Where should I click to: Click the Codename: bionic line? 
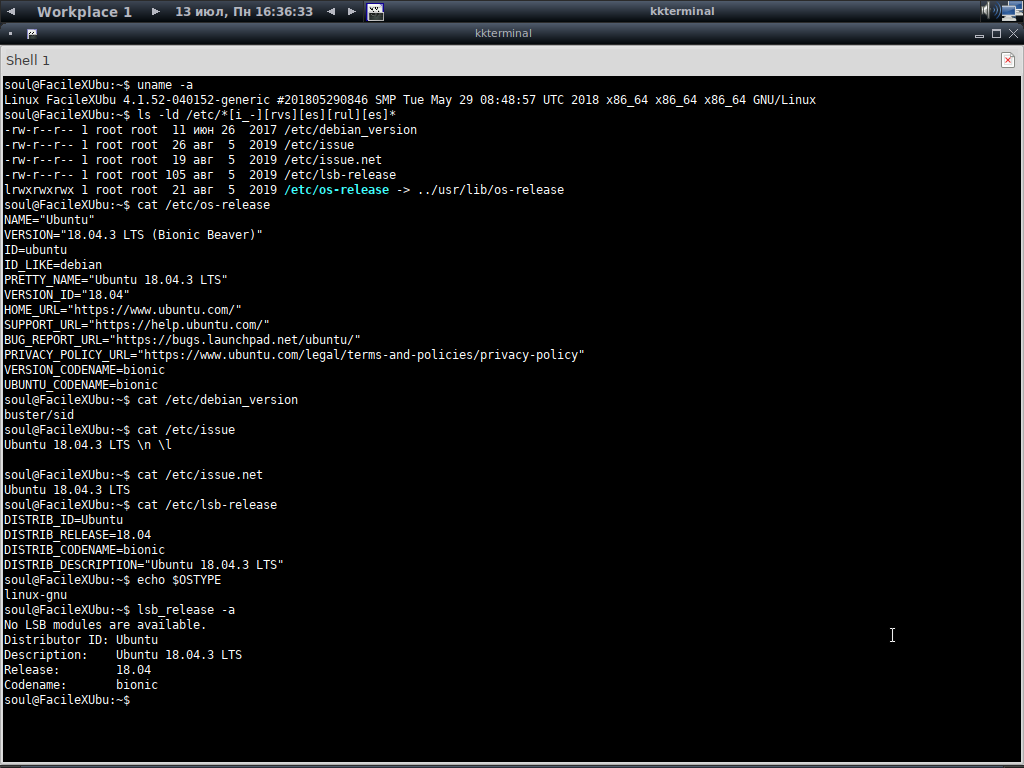point(81,686)
